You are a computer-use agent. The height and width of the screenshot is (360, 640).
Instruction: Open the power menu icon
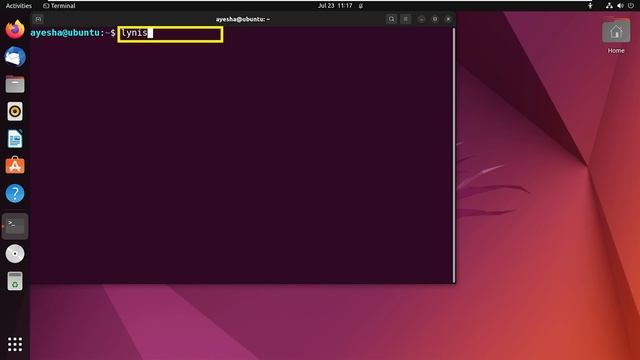(631, 6)
